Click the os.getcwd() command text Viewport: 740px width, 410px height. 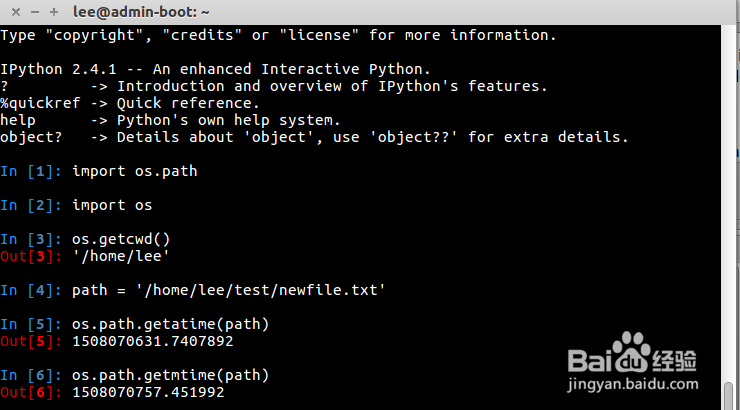point(121,239)
